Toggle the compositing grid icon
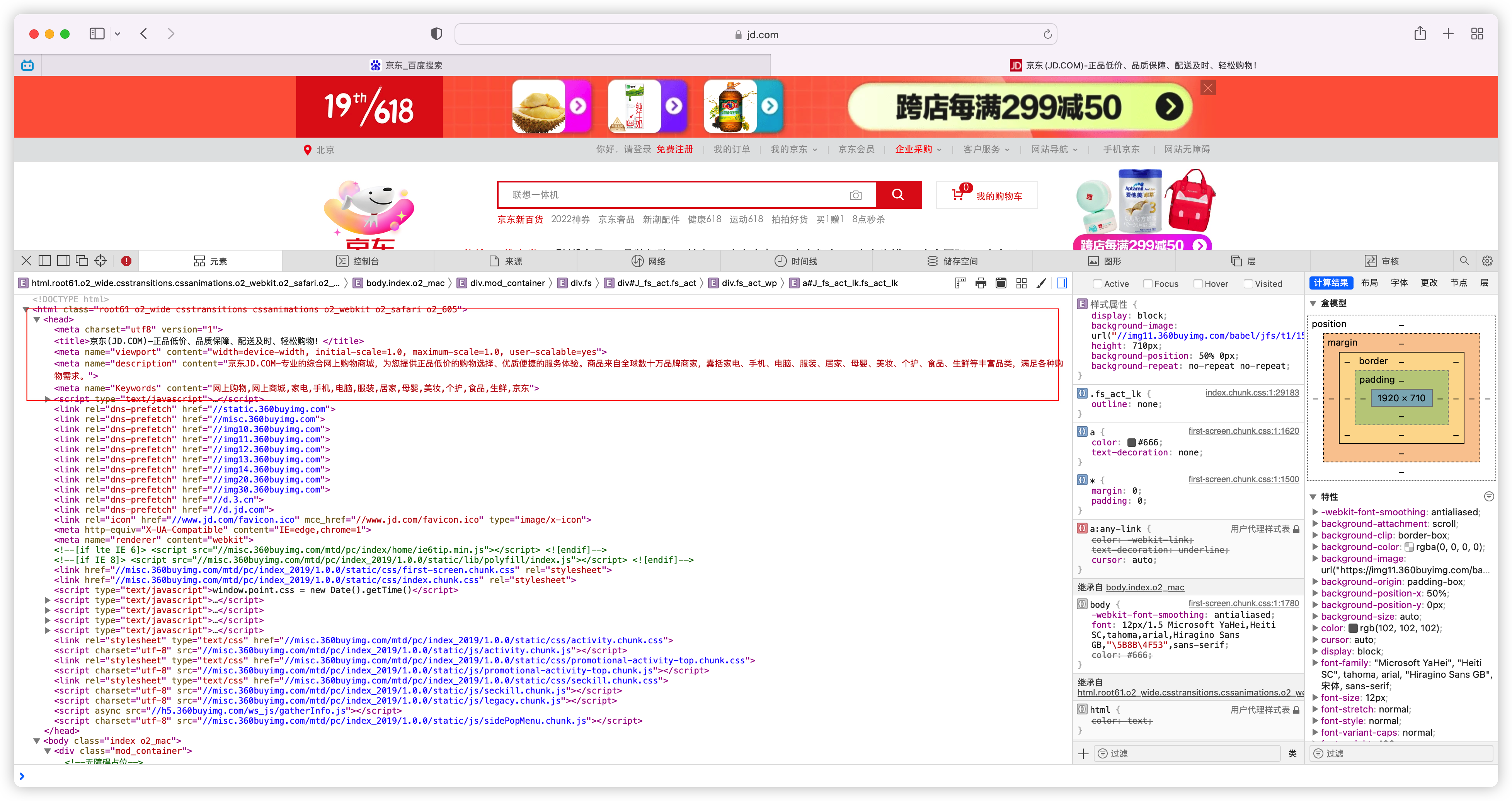This screenshot has width=1512, height=801. coord(1021,283)
